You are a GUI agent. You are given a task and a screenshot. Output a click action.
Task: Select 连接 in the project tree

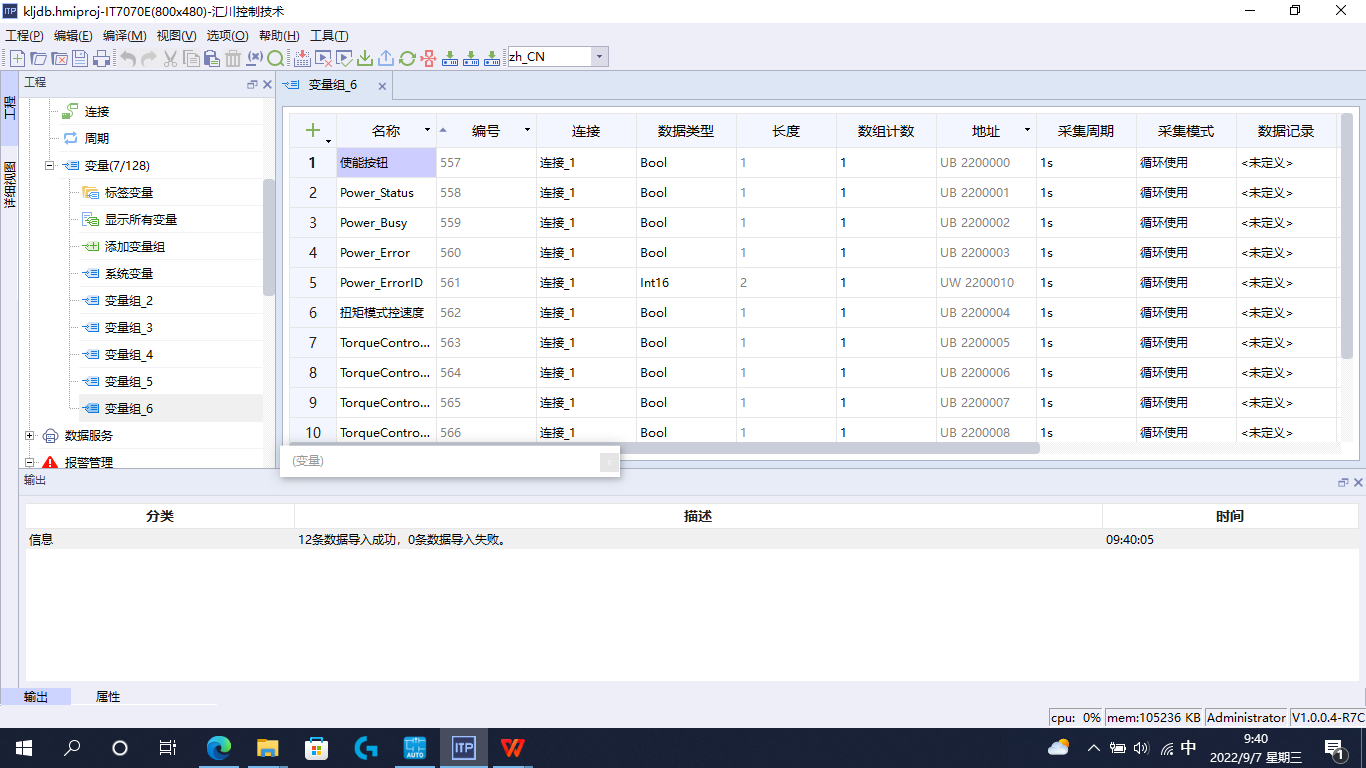[x=97, y=112]
